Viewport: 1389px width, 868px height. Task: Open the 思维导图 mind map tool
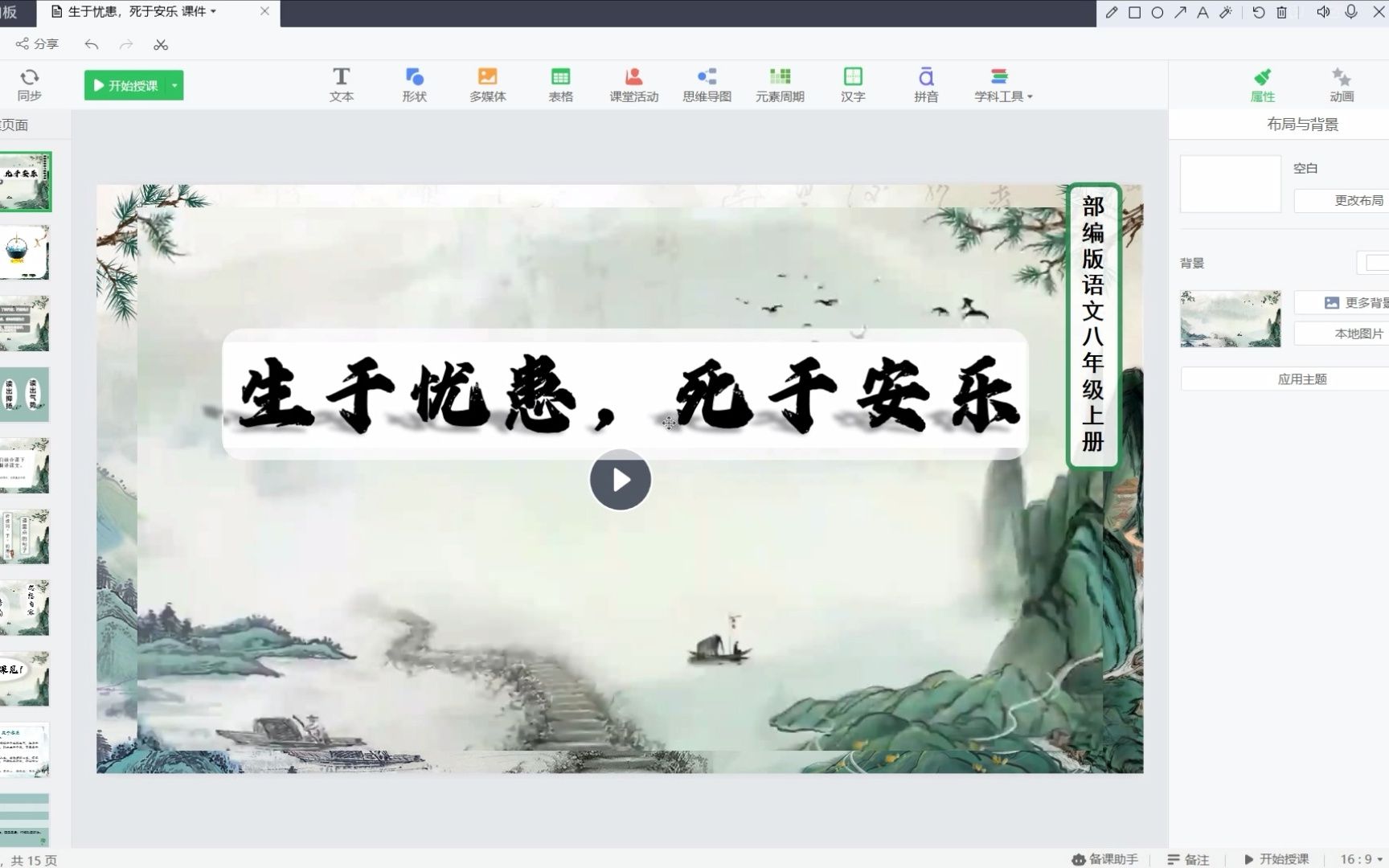706,84
